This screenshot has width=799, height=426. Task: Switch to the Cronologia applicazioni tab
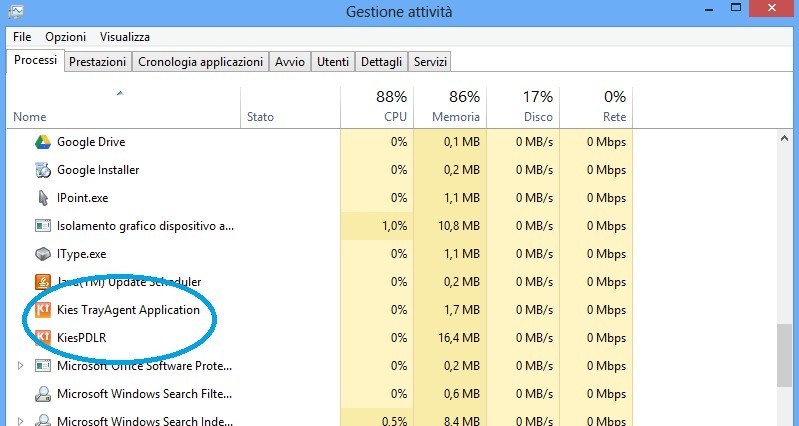[x=200, y=62]
